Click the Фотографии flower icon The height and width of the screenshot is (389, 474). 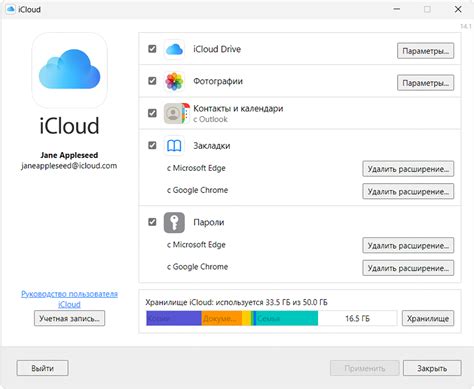(x=174, y=81)
